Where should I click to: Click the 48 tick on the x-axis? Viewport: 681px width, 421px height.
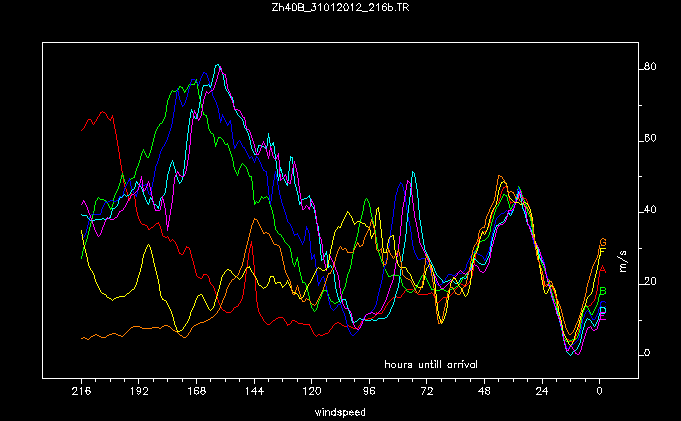point(485,393)
